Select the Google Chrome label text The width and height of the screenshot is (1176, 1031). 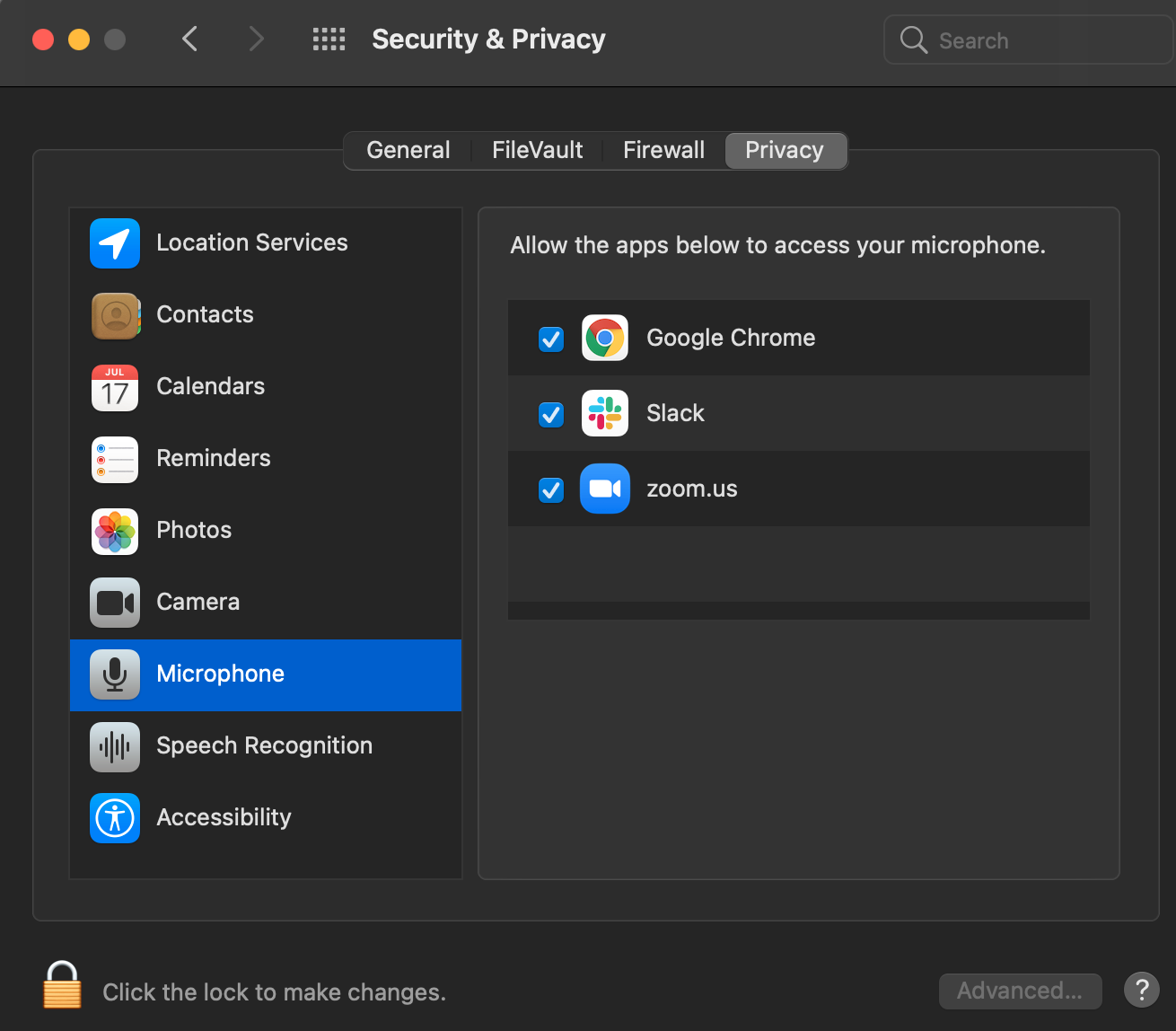731,338
